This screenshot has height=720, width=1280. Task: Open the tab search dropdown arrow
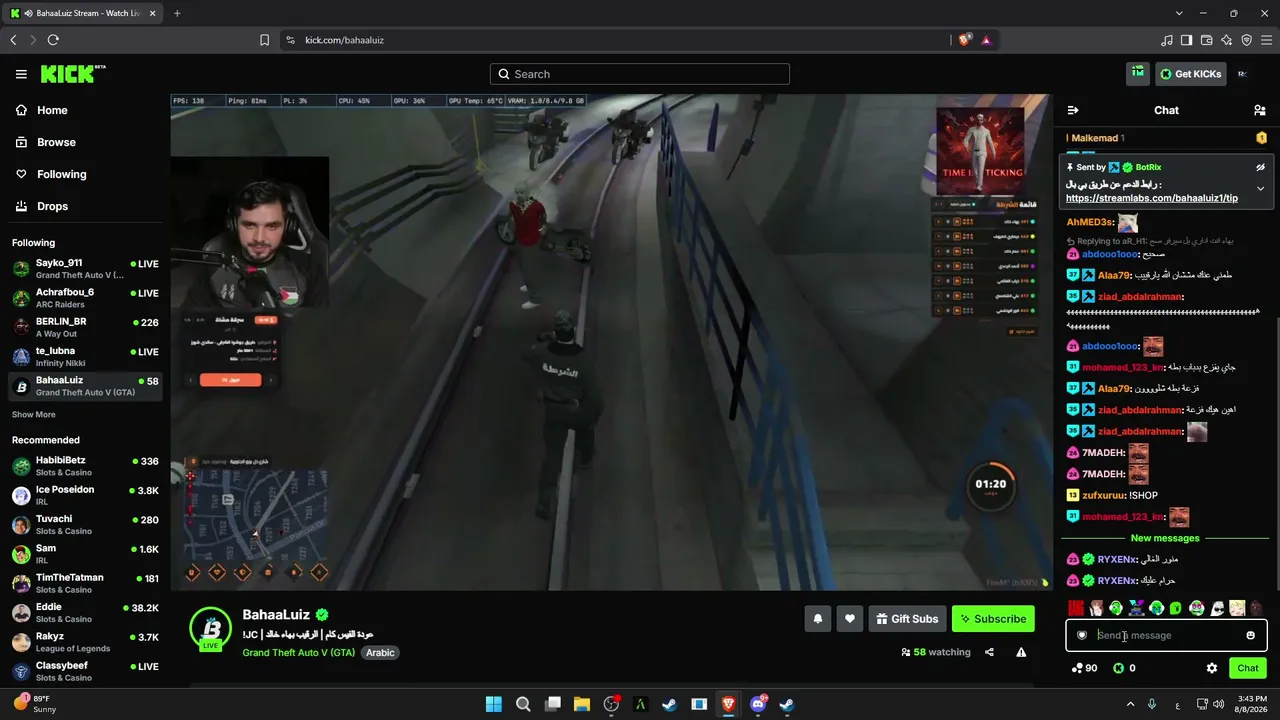(1179, 13)
